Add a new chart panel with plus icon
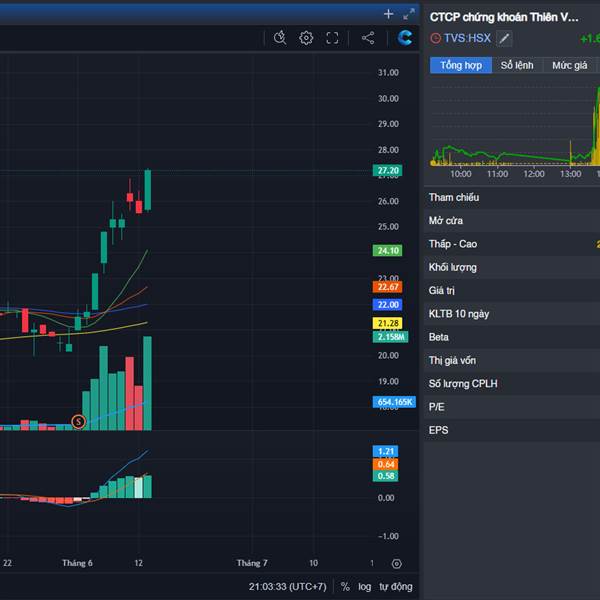 (388, 14)
